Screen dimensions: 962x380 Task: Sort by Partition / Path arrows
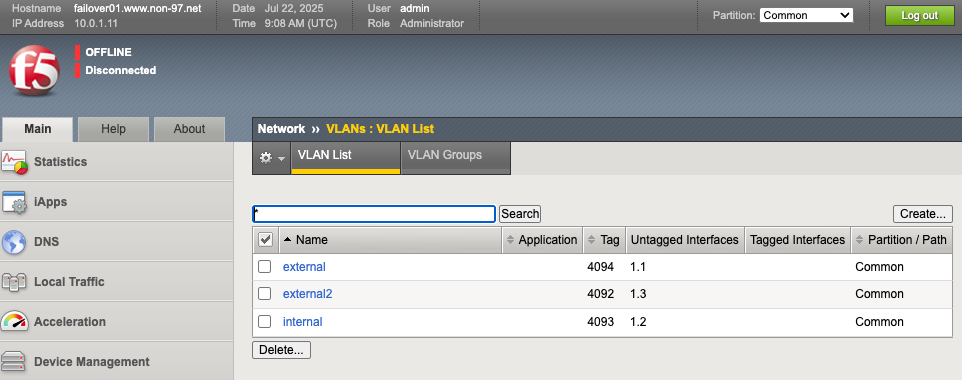(859, 240)
